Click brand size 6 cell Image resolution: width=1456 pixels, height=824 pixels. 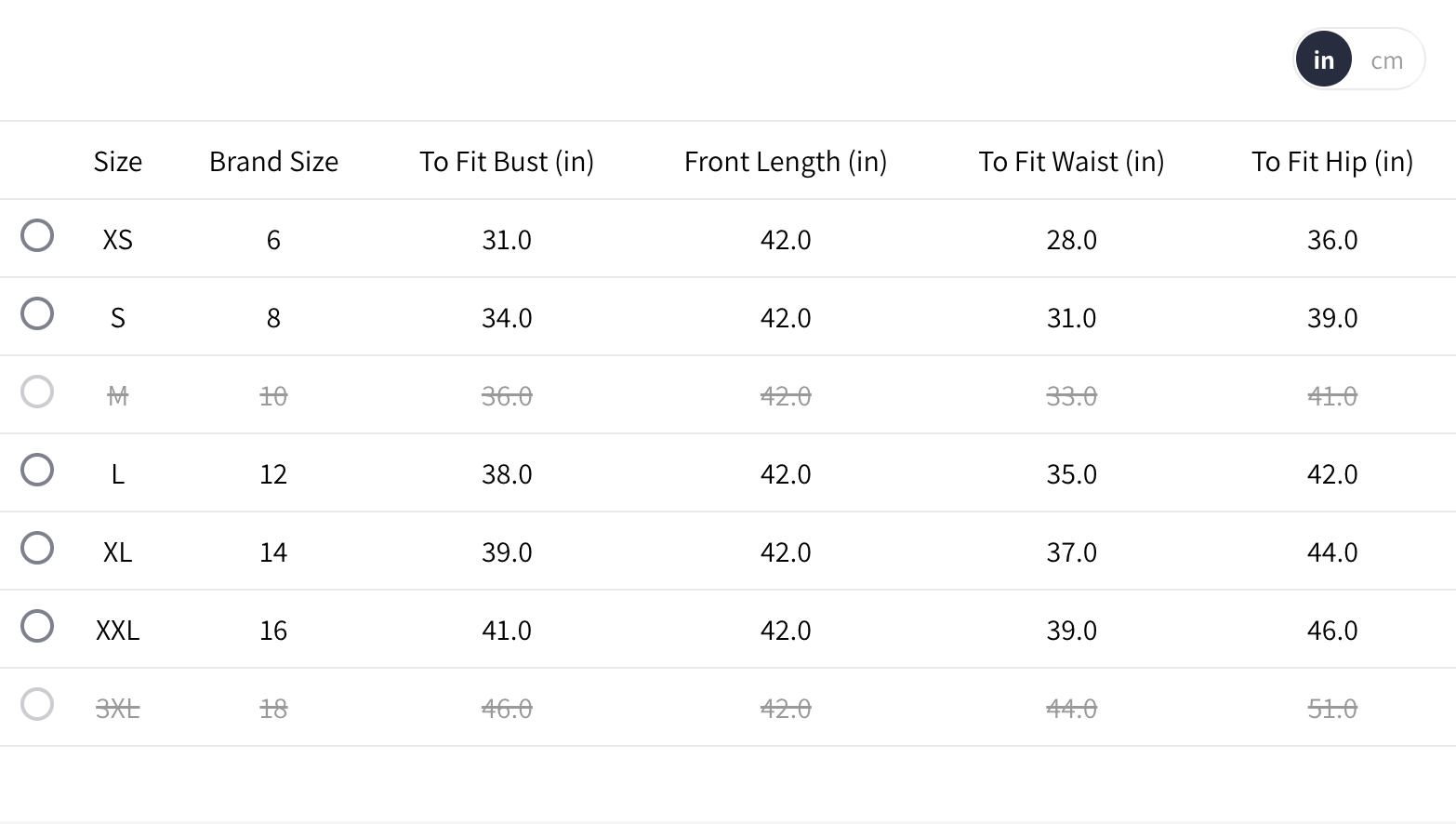pos(273,240)
